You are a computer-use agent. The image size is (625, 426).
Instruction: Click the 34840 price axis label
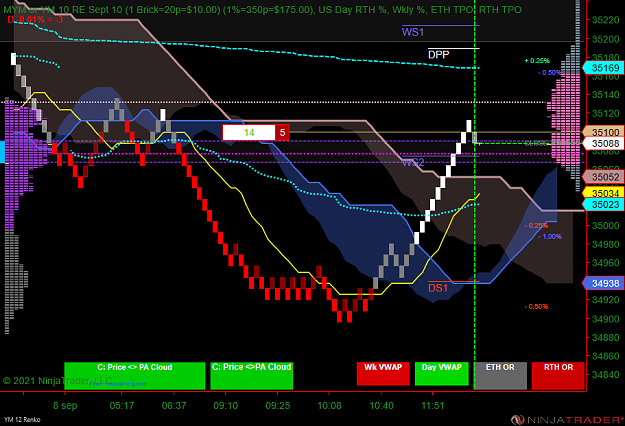pos(606,375)
